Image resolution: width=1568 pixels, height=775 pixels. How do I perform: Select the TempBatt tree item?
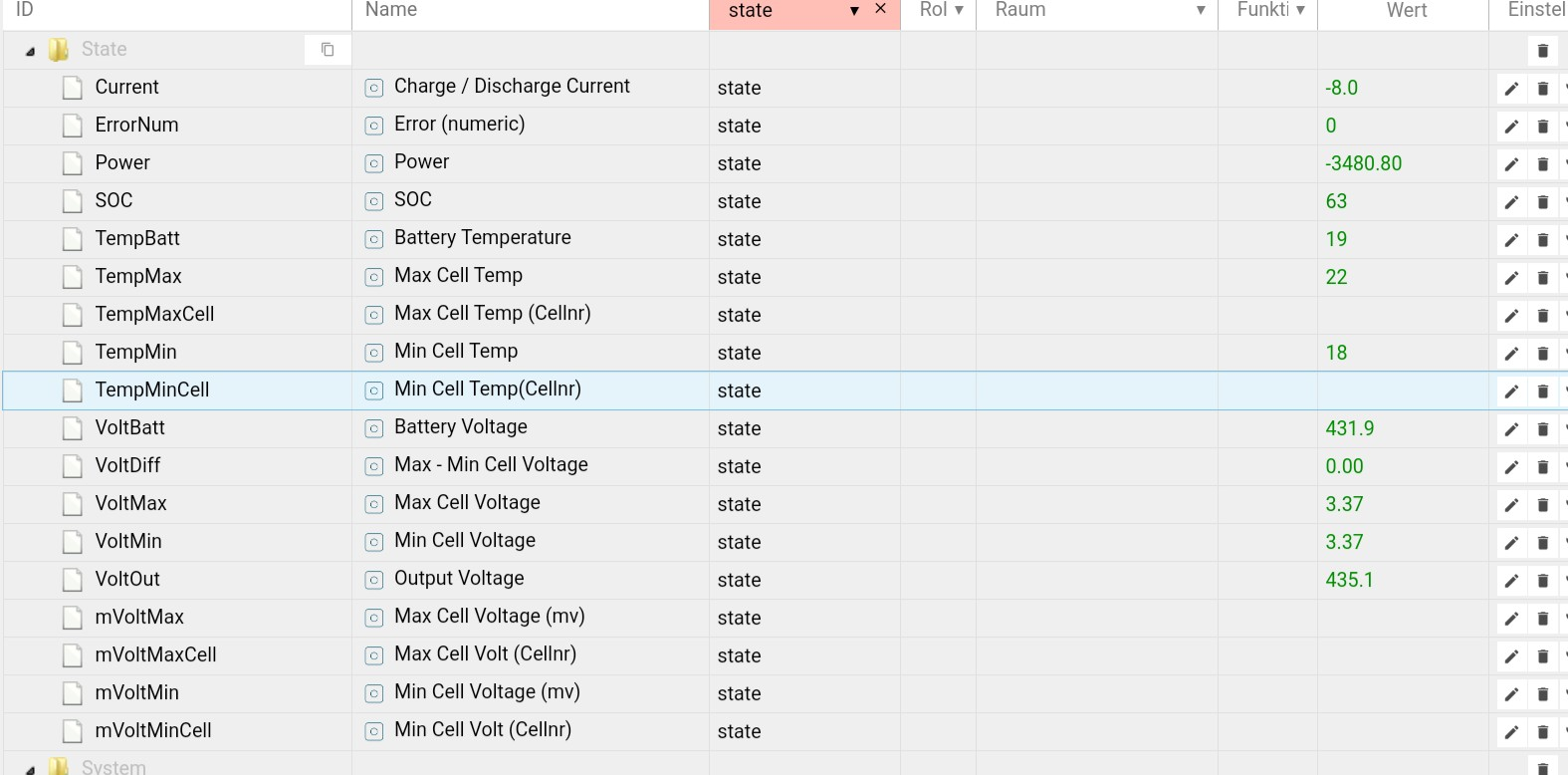tap(137, 238)
